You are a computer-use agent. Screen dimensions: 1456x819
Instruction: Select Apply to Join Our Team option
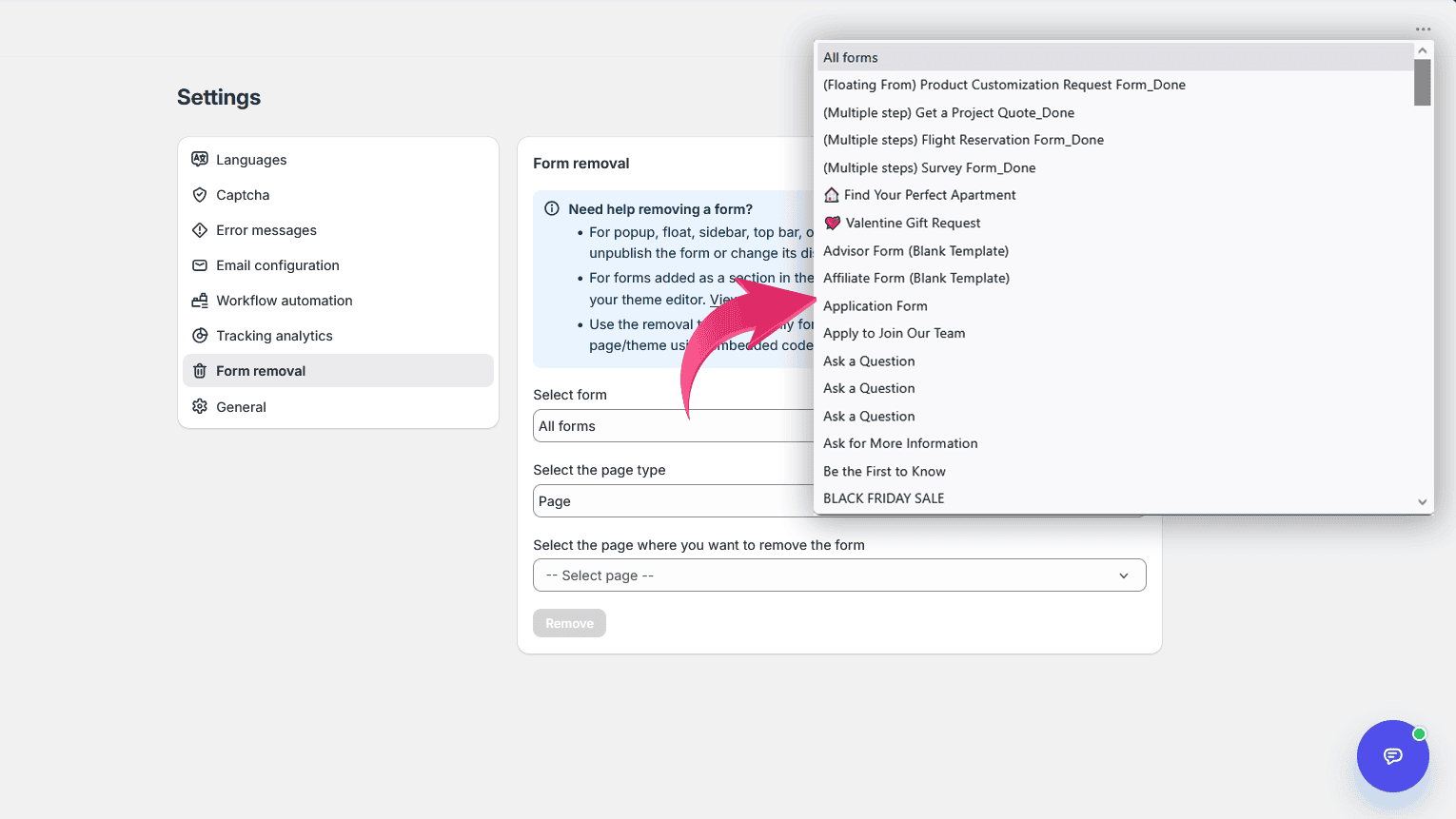(x=1114, y=333)
